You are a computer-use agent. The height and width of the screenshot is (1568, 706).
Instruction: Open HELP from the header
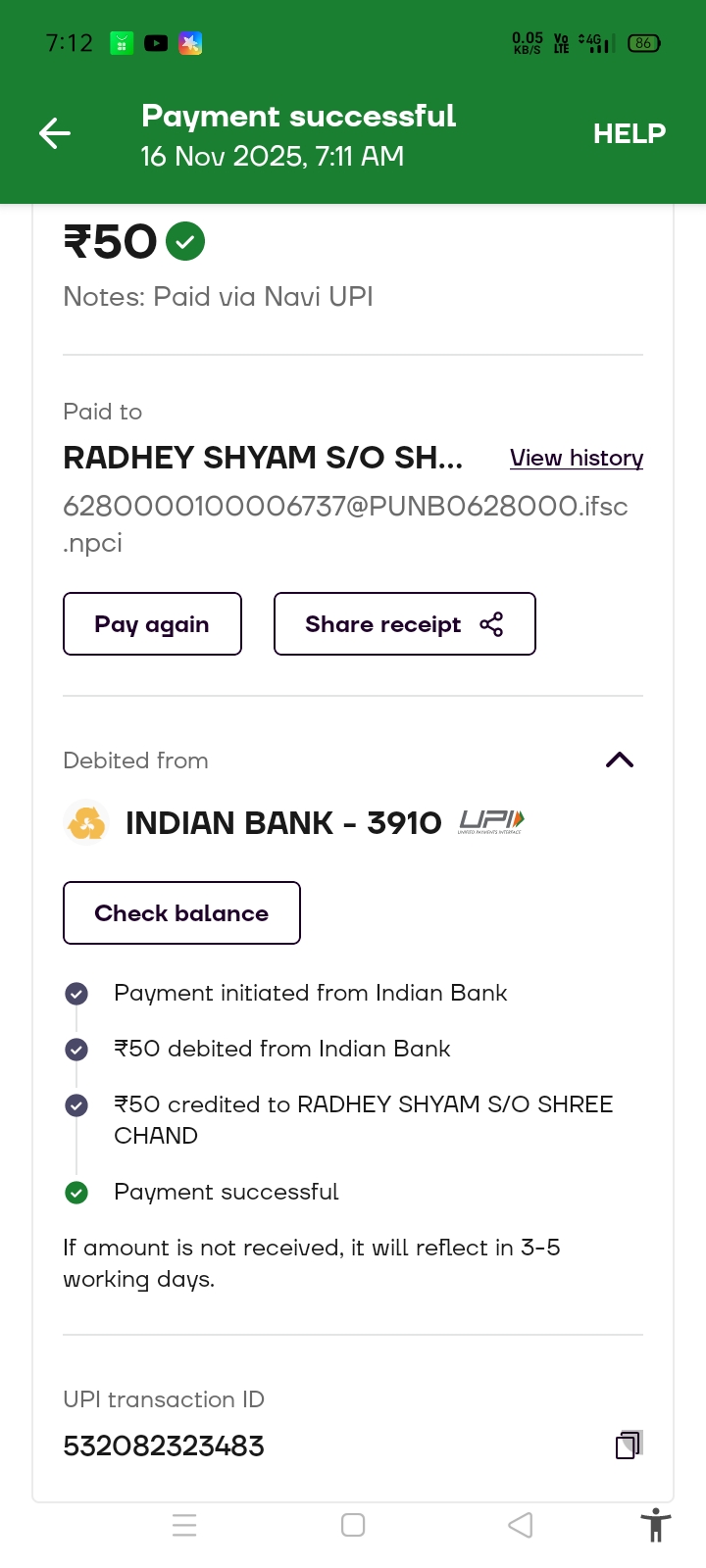pos(629,133)
